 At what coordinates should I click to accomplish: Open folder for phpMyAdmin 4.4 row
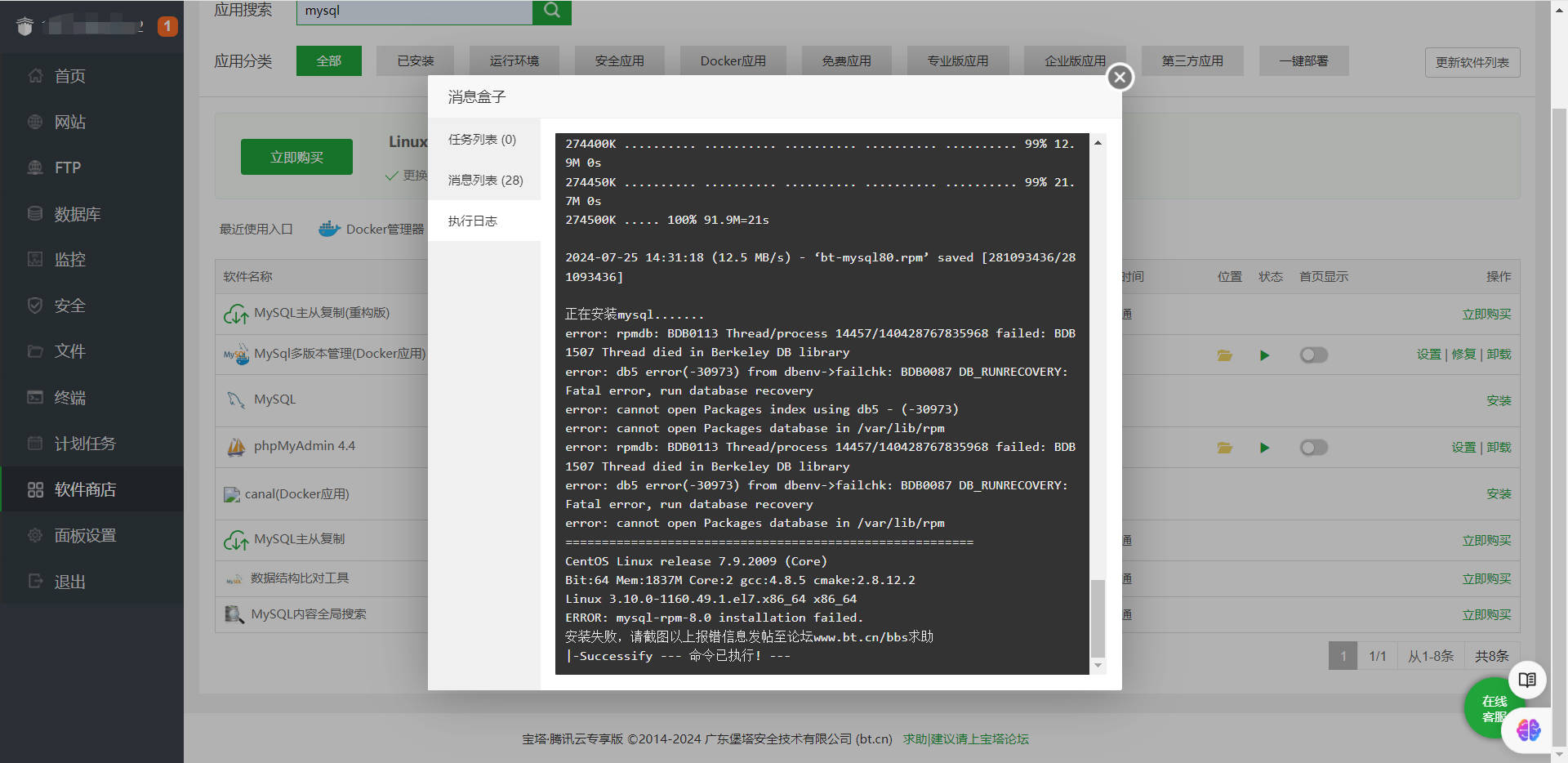point(1224,448)
